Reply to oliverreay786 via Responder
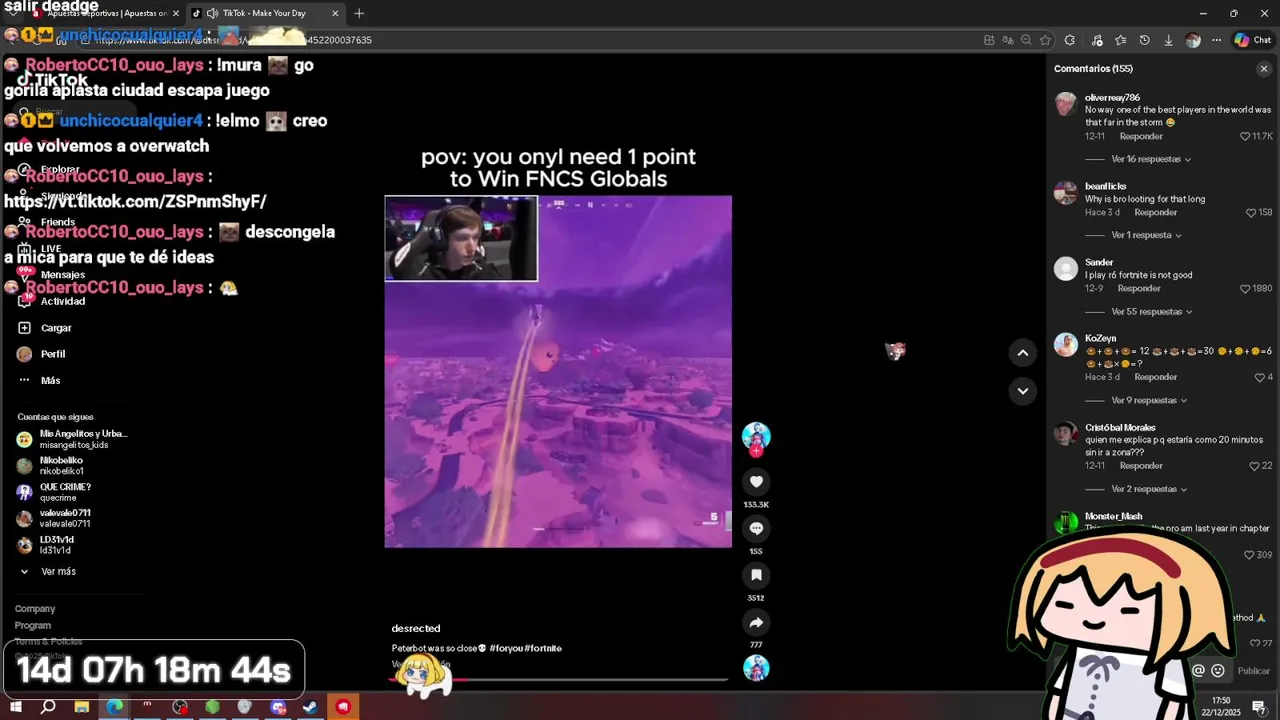Viewport: 1280px width, 720px height. pos(1141,136)
